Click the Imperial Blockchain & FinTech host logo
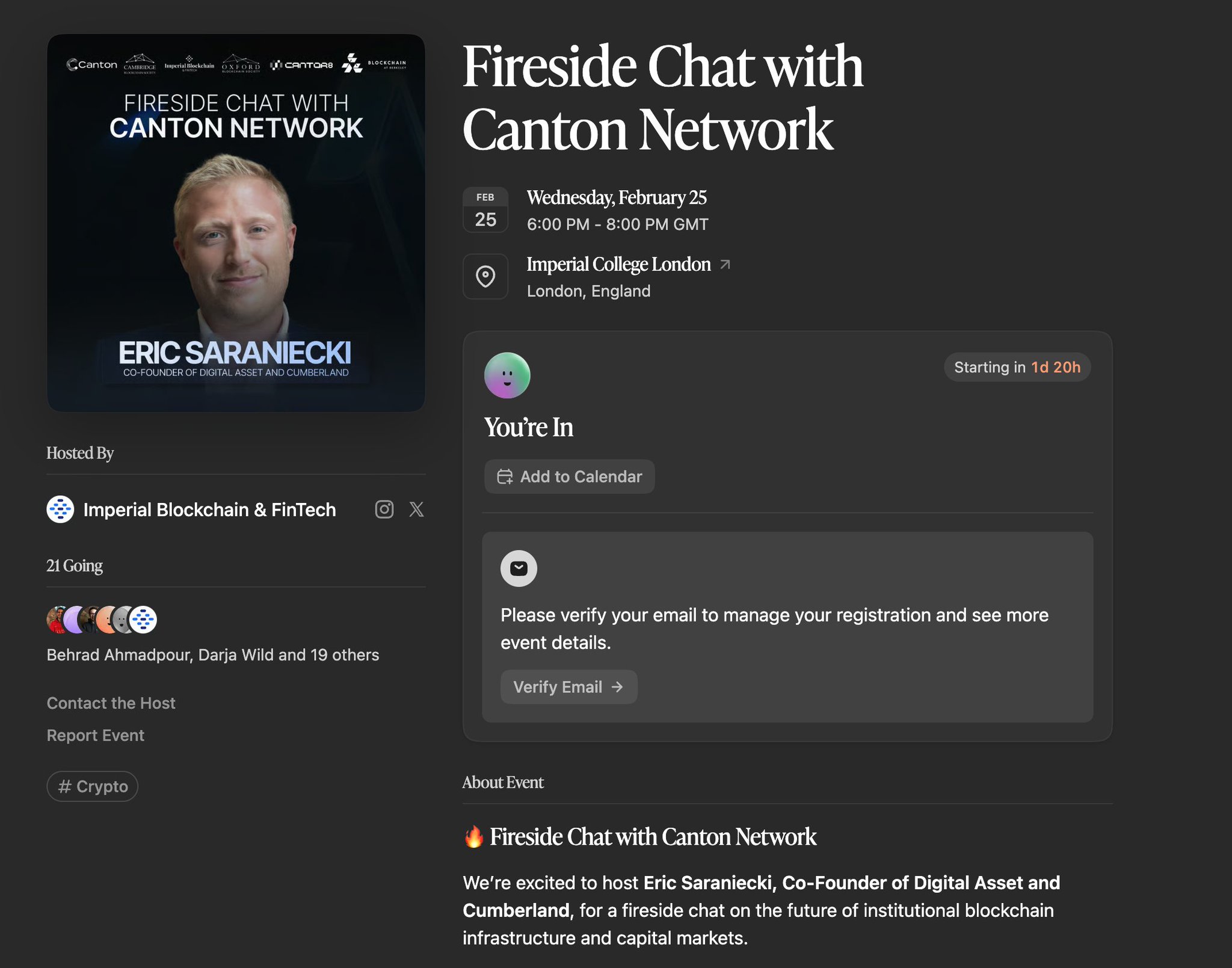This screenshot has height=968, width=1232. pos(60,510)
